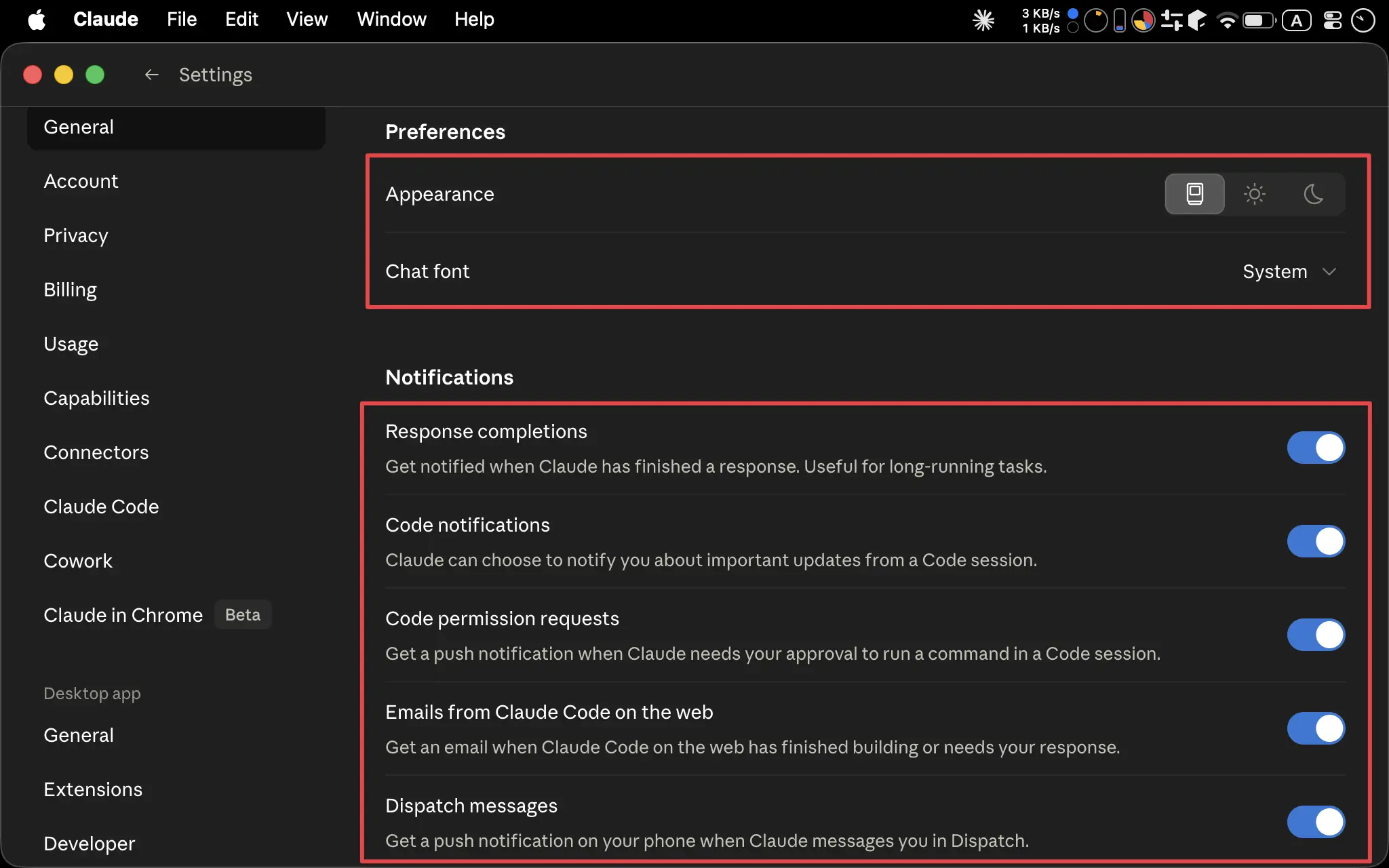The width and height of the screenshot is (1389, 868).
Task: Disable the Code notifications switch
Action: coord(1316,541)
